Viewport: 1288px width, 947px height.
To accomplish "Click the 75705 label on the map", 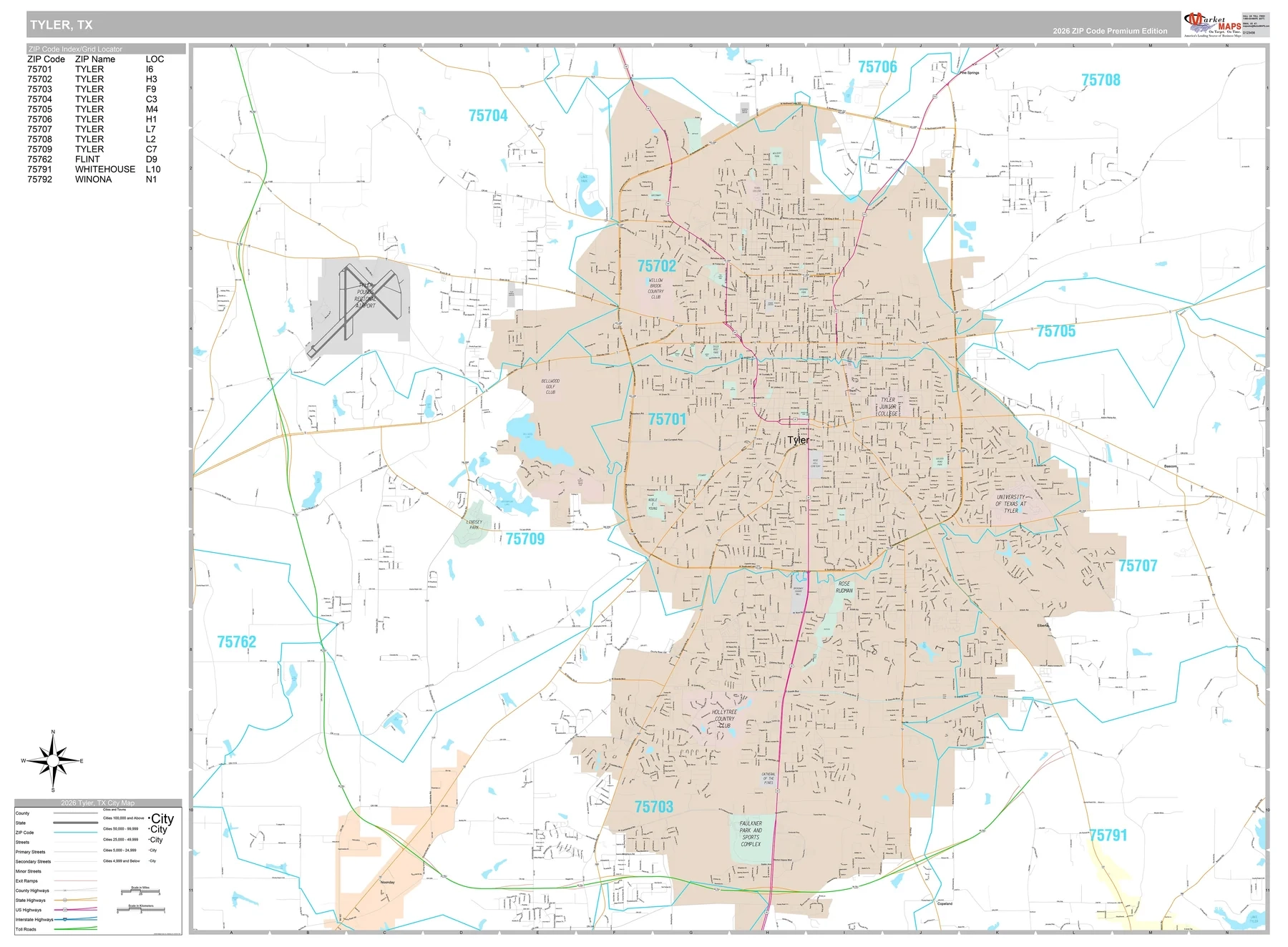I will (1055, 331).
